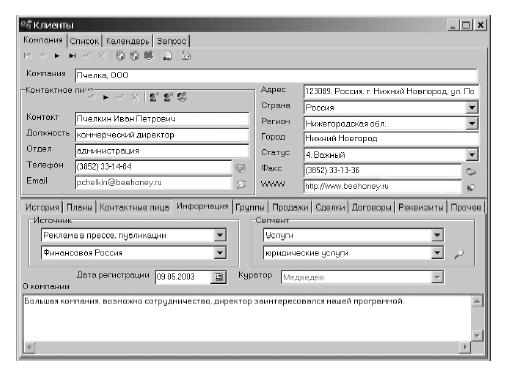Click the phone dial icon beside Телефон
Viewport: 505px width, 371px height.
(x=241, y=168)
